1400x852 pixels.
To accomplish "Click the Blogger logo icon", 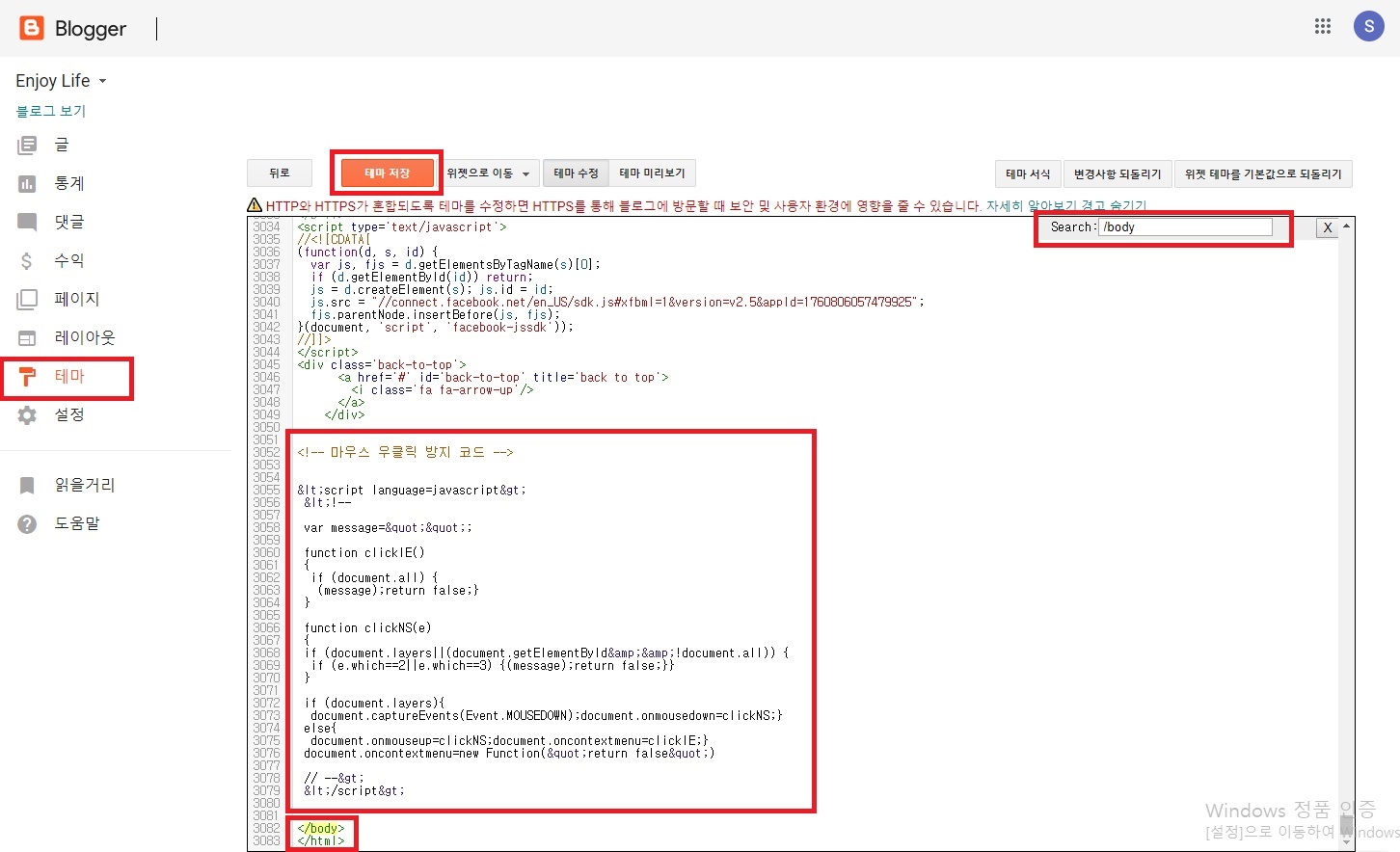I will point(32,28).
